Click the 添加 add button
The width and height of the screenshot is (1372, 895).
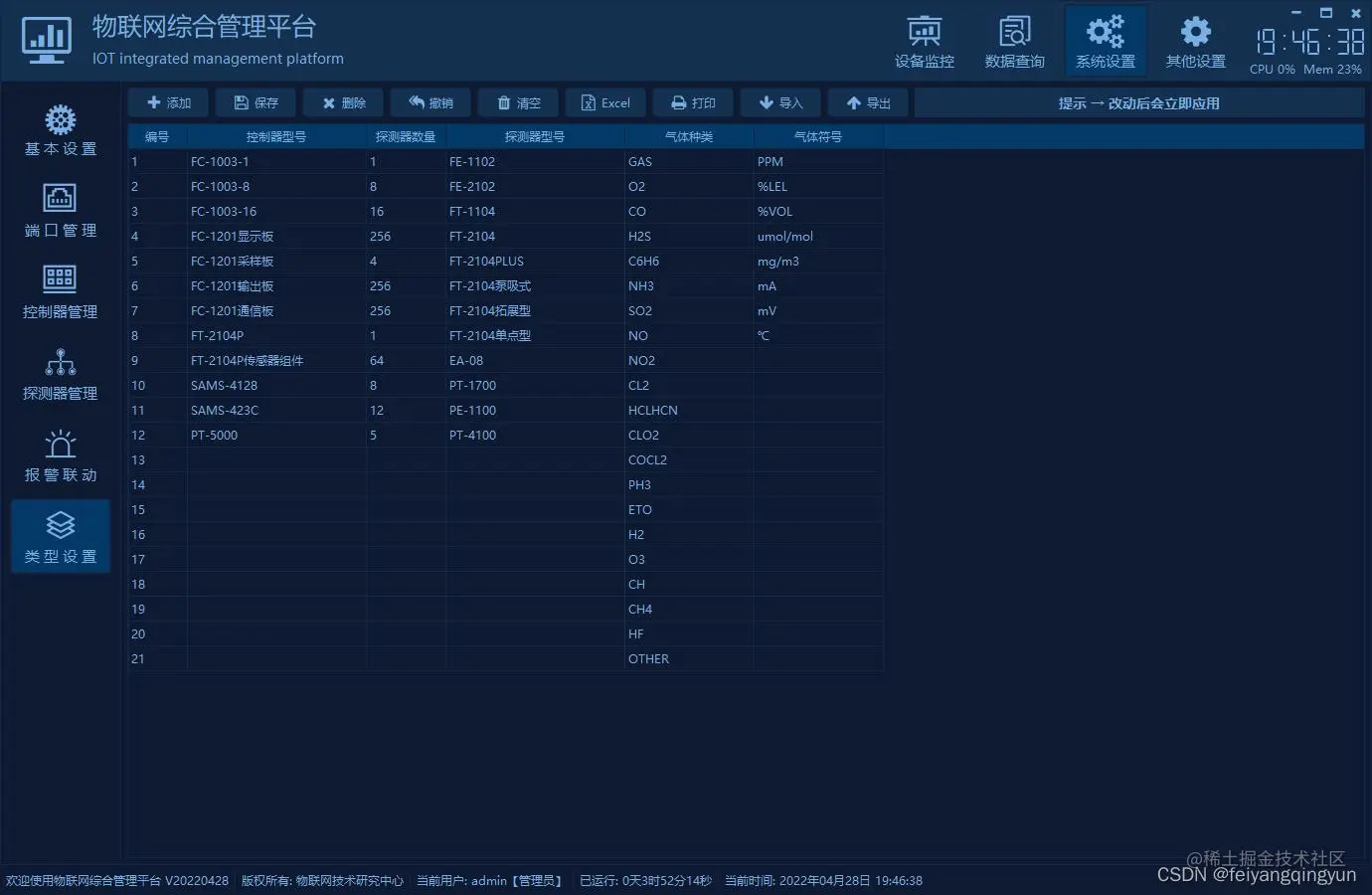click(x=167, y=101)
